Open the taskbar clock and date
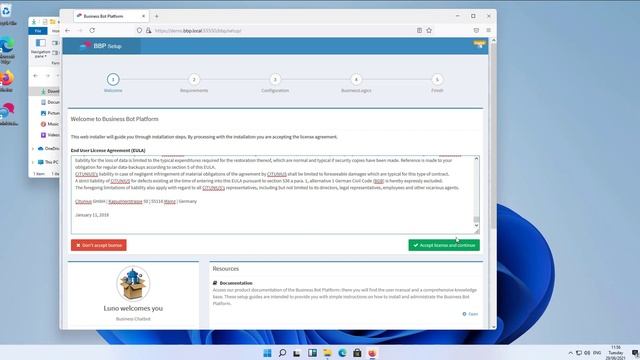The width and height of the screenshot is (640, 360). pos(616,353)
